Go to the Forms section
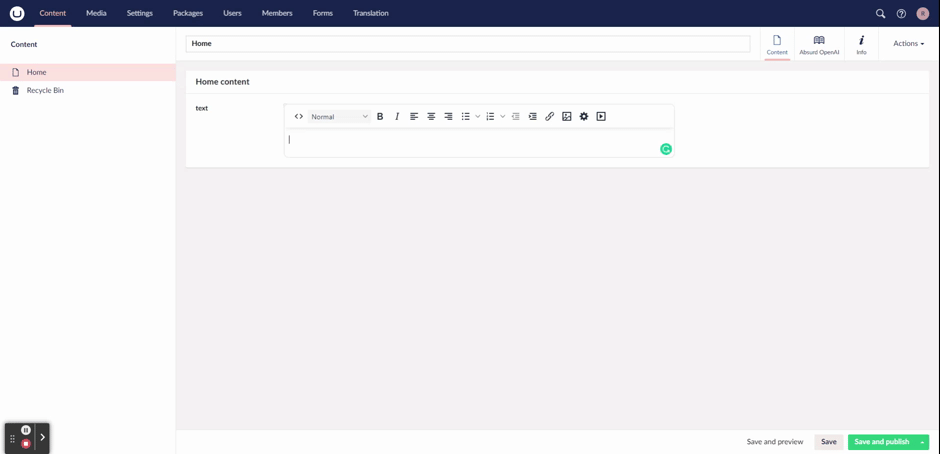The width and height of the screenshot is (940, 454). click(x=323, y=13)
